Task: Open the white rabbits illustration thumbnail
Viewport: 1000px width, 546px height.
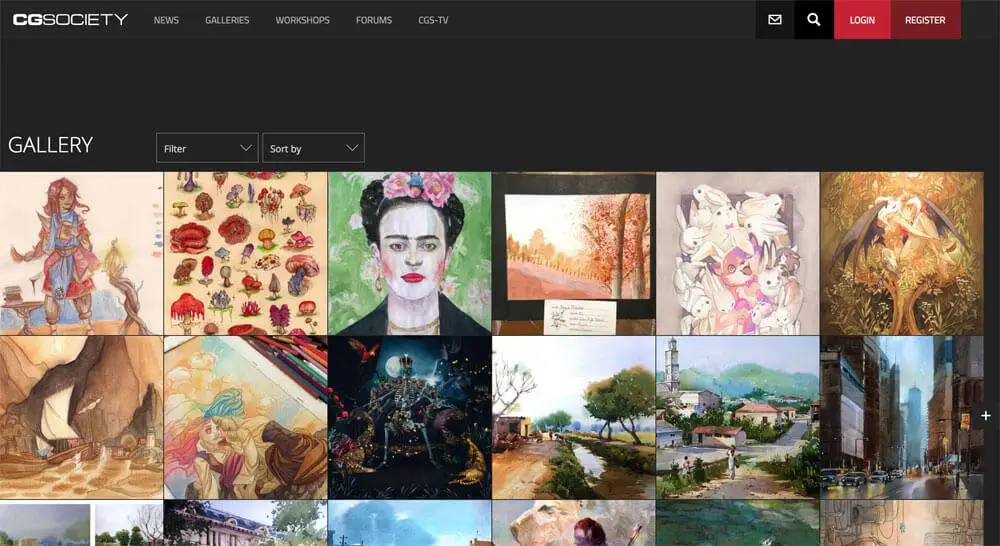Action: click(x=737, y=253)
